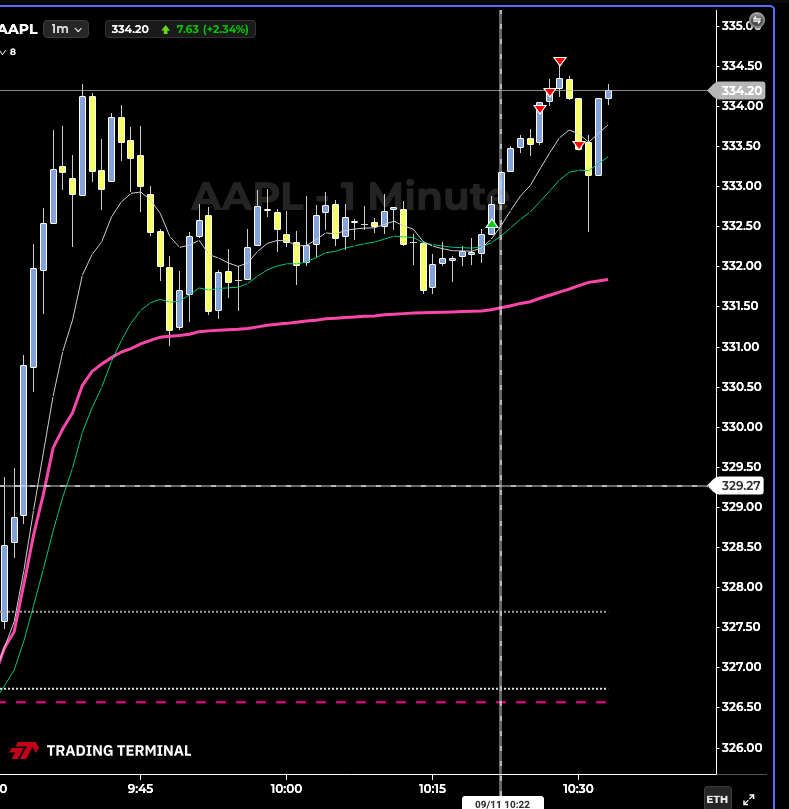789x809 pixels.
Task: Click the 10:30 time axis label
Action: (x=578, y=788)
